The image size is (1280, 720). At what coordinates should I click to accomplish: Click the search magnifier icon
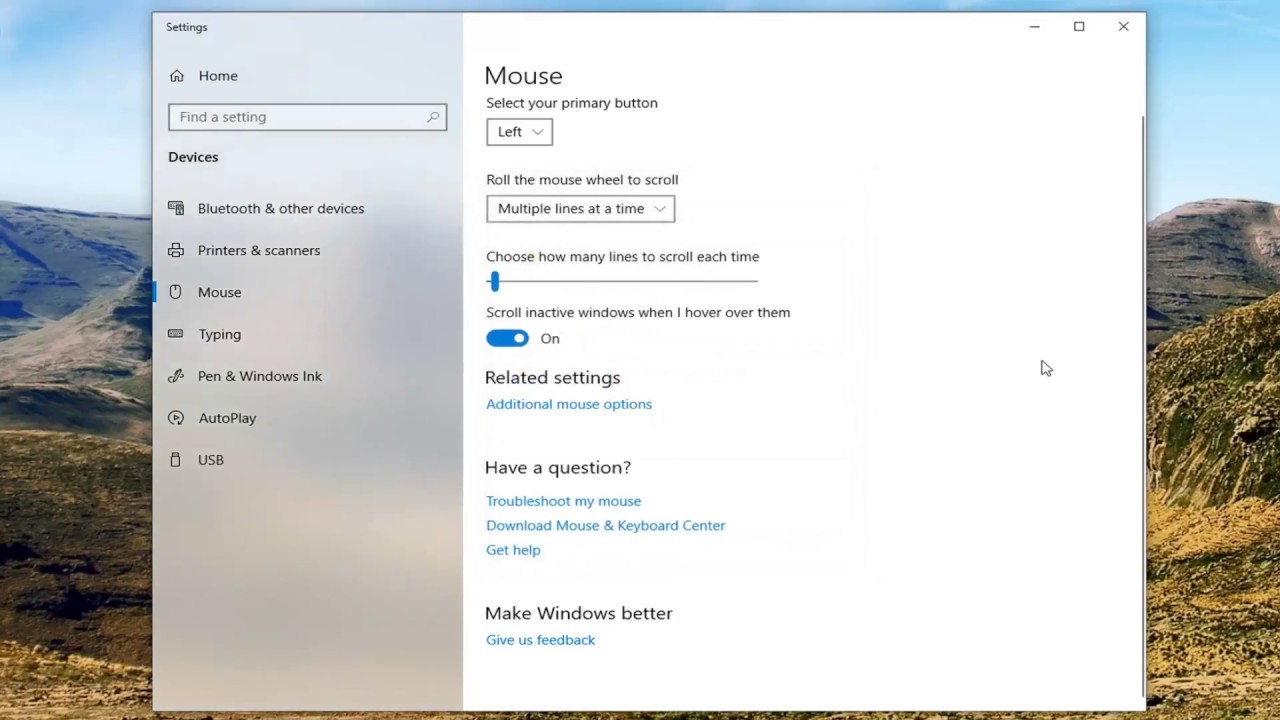click(x=433, y=117)
